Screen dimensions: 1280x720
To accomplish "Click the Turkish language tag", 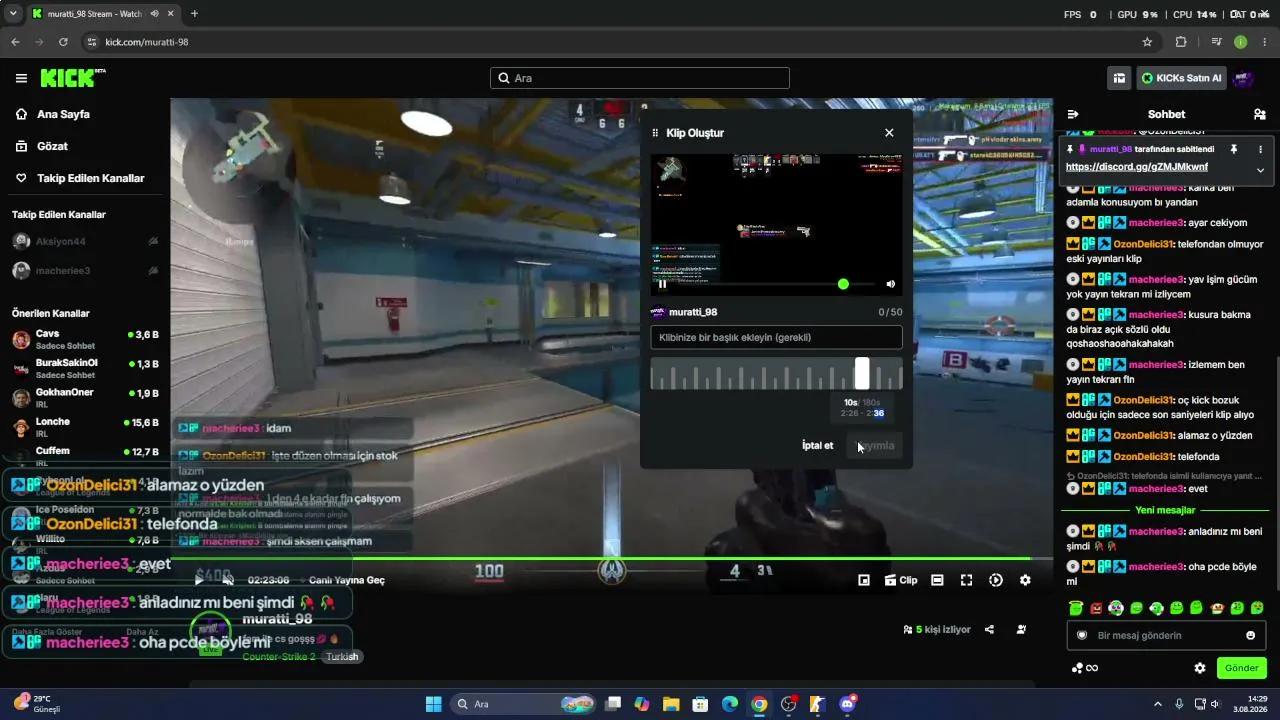I will click(342, 657).
